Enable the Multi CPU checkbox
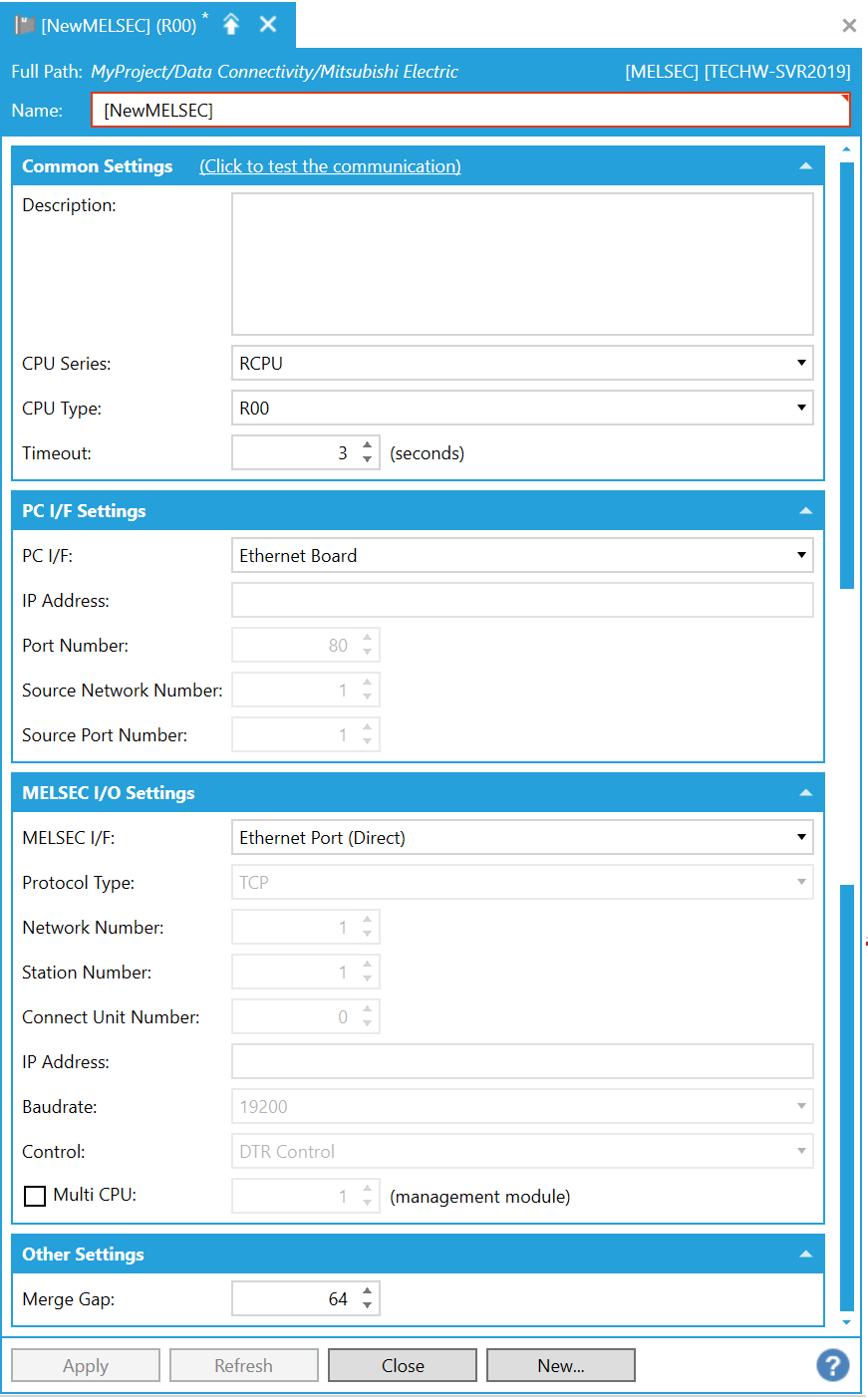This screenshot has height=1398, width=868. [x=35, y=1196]
